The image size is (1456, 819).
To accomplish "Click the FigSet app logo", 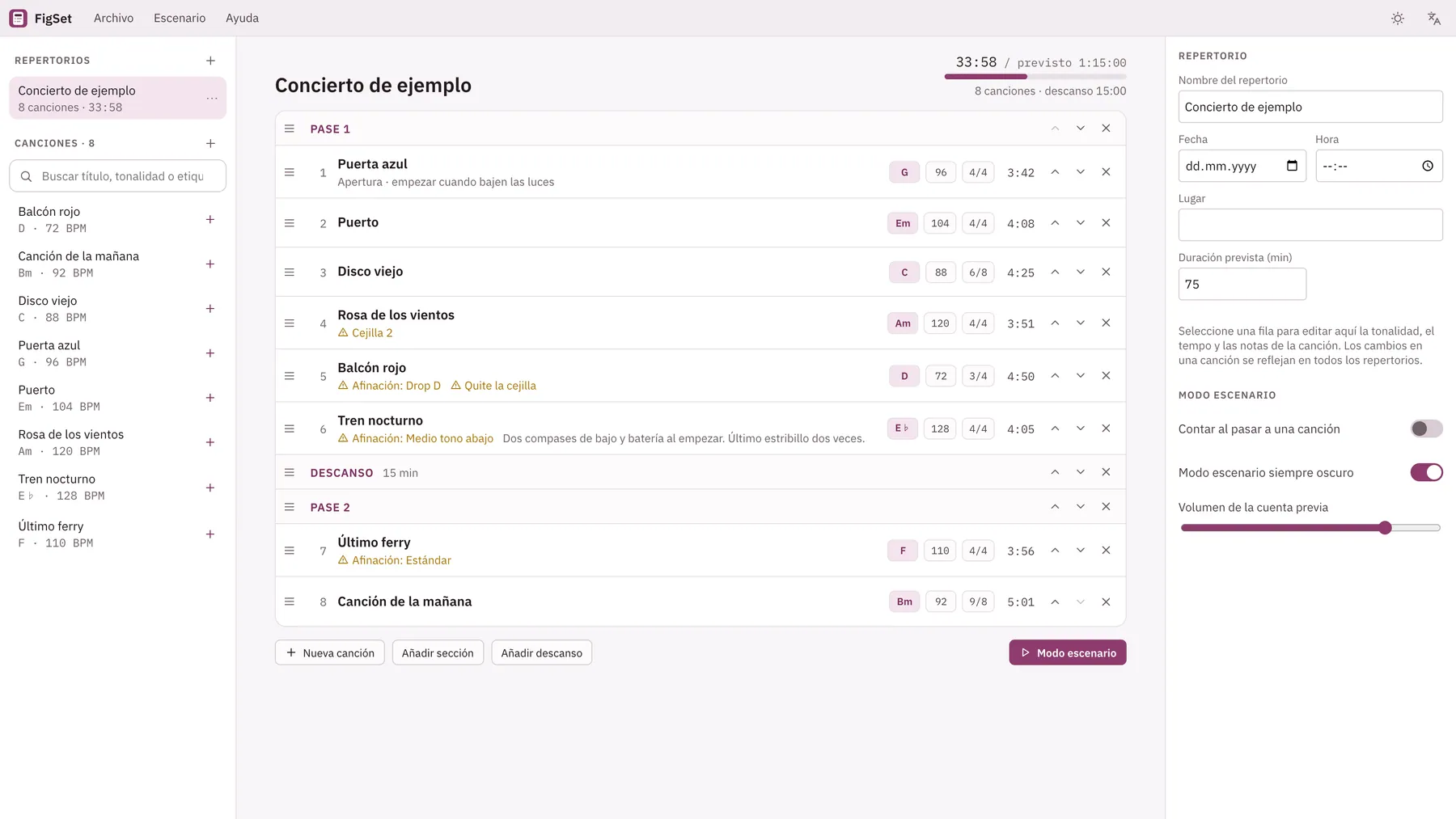I will coord(18,18).
